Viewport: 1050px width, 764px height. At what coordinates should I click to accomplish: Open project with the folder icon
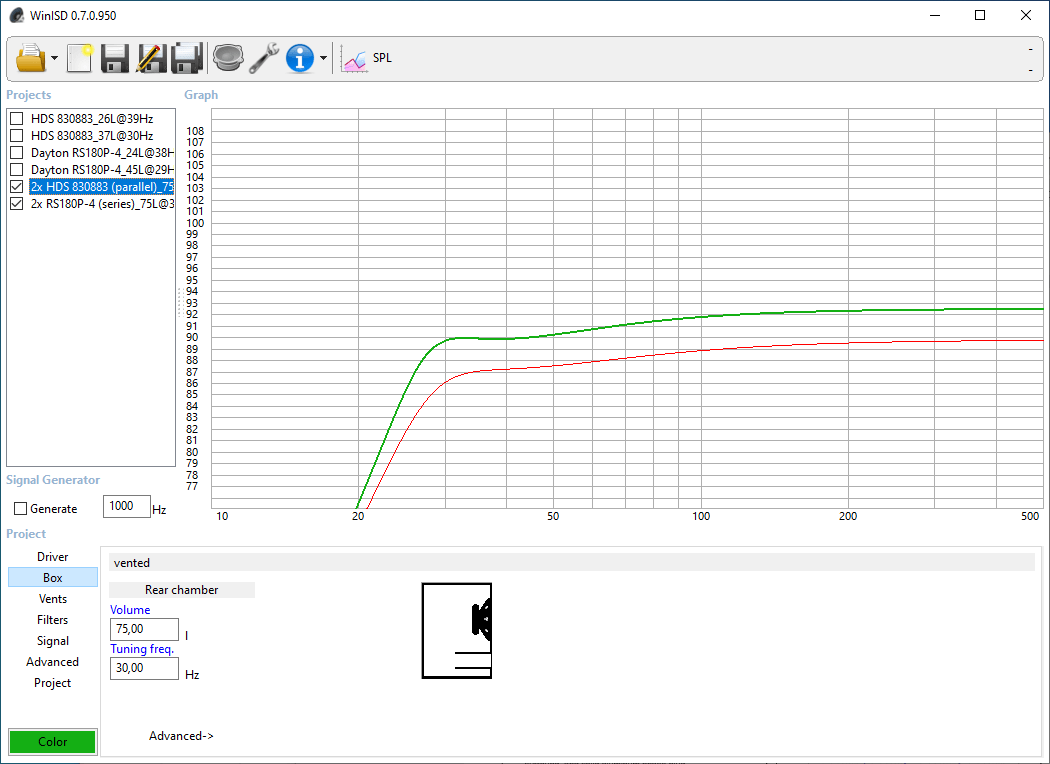coord(31,58)
